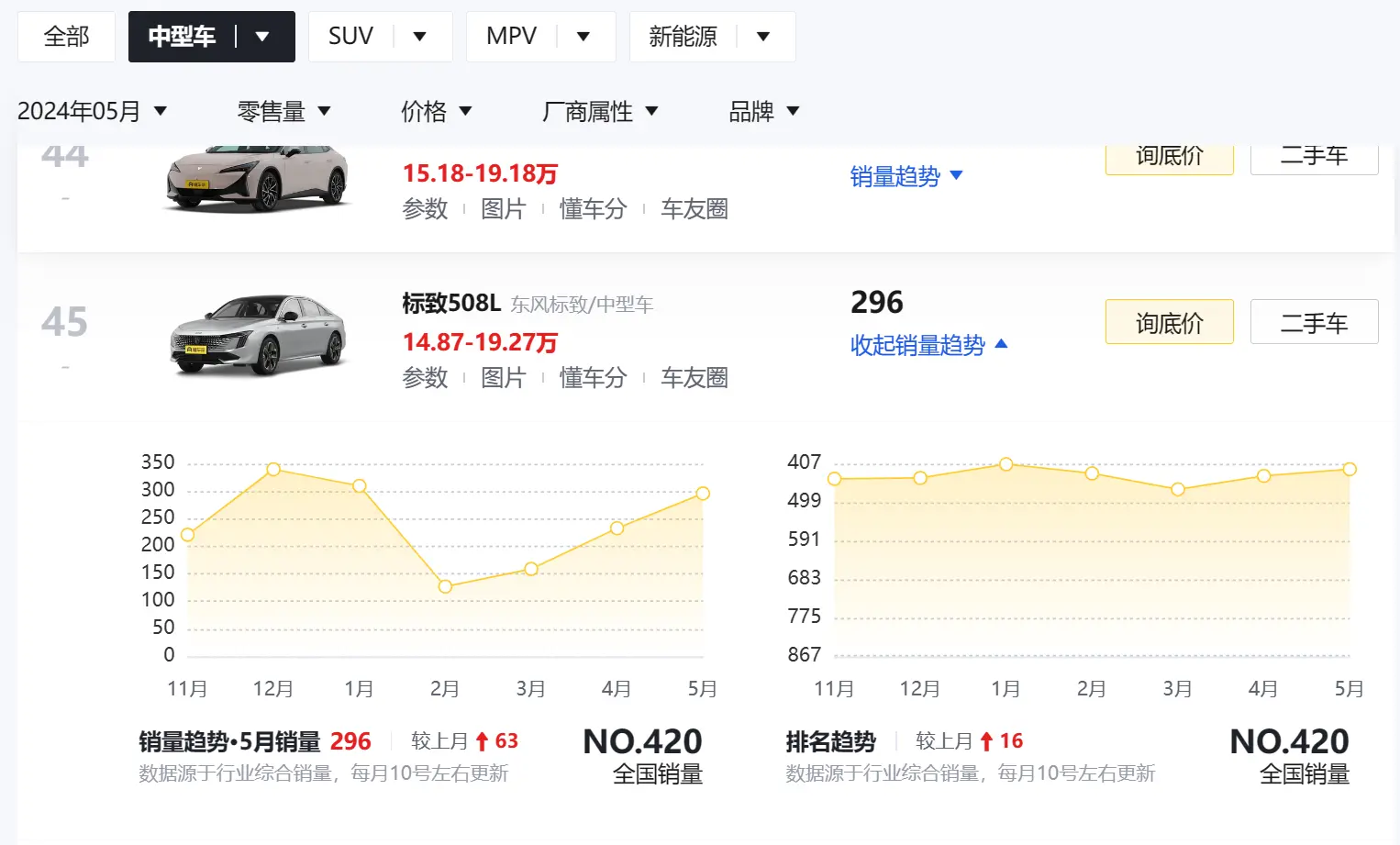Select the SUV category tab
Screen dimensions: 1400x845
[350, 37]
